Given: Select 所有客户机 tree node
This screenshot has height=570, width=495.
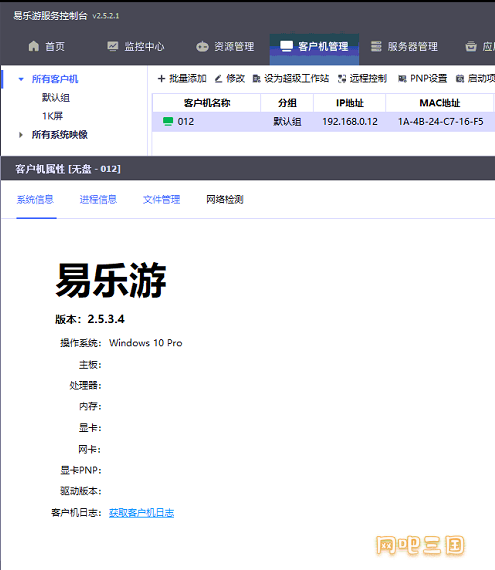Looking at the screenshot, I should tap(55, 79).
